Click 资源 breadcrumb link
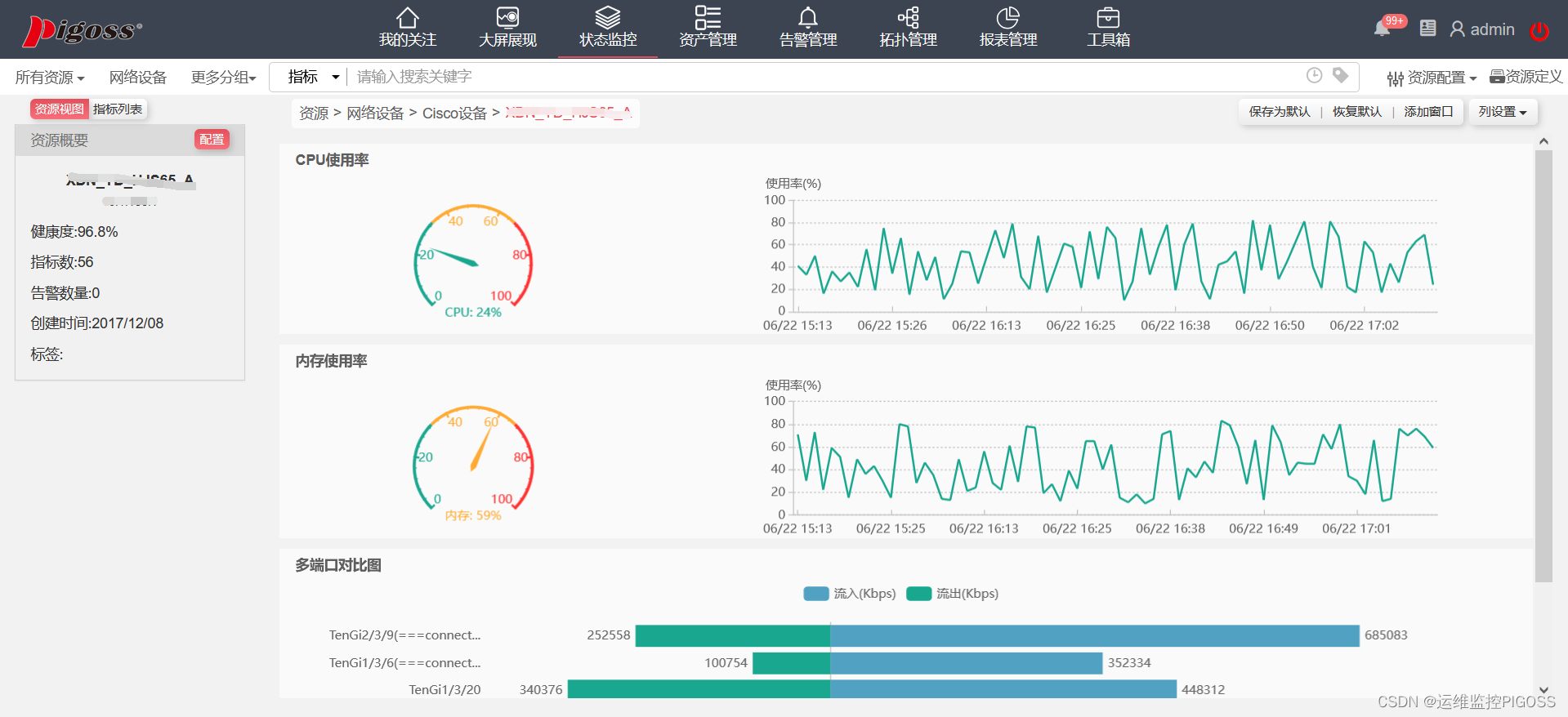Viewport: 1568px width, 717px height. point(314,114)
